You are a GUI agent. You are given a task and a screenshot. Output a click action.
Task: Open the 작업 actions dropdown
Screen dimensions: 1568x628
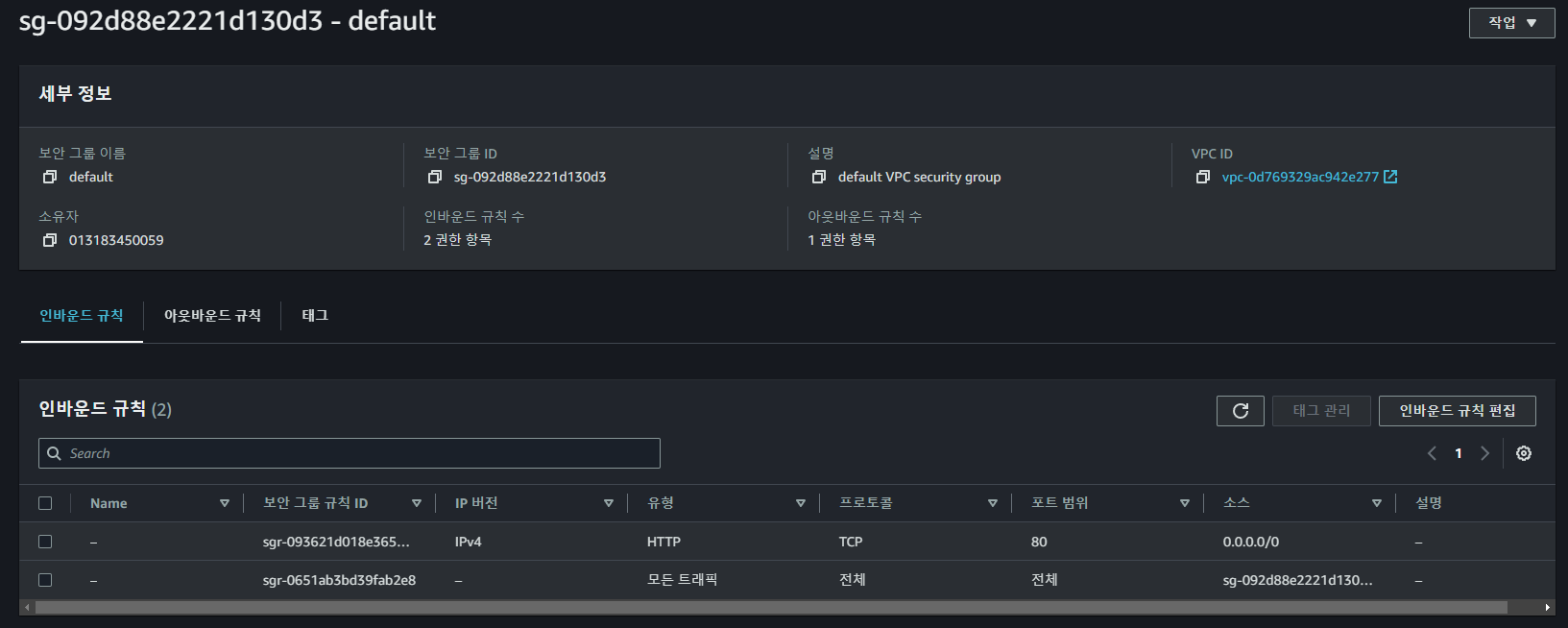[1512, 23]
